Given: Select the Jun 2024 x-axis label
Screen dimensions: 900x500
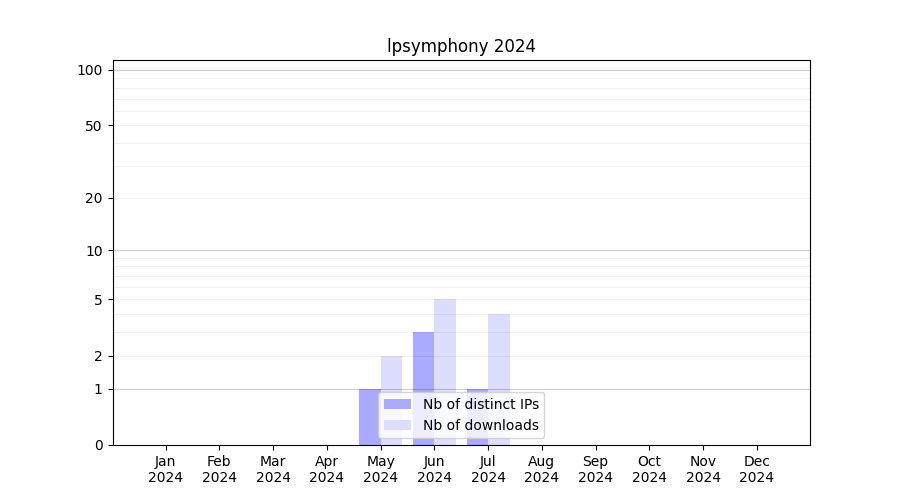Looking at the screenshot, I should (x=434, y=469).
